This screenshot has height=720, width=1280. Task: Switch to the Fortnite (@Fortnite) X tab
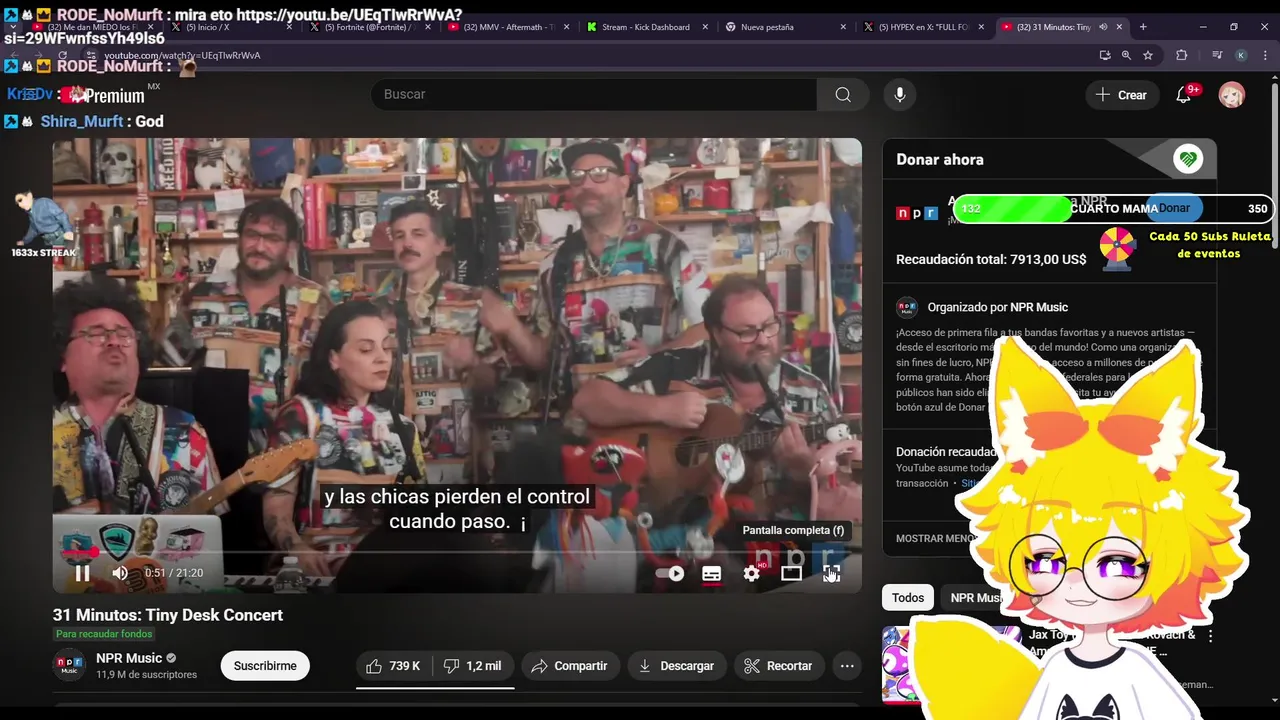click(x=370, y=27)
